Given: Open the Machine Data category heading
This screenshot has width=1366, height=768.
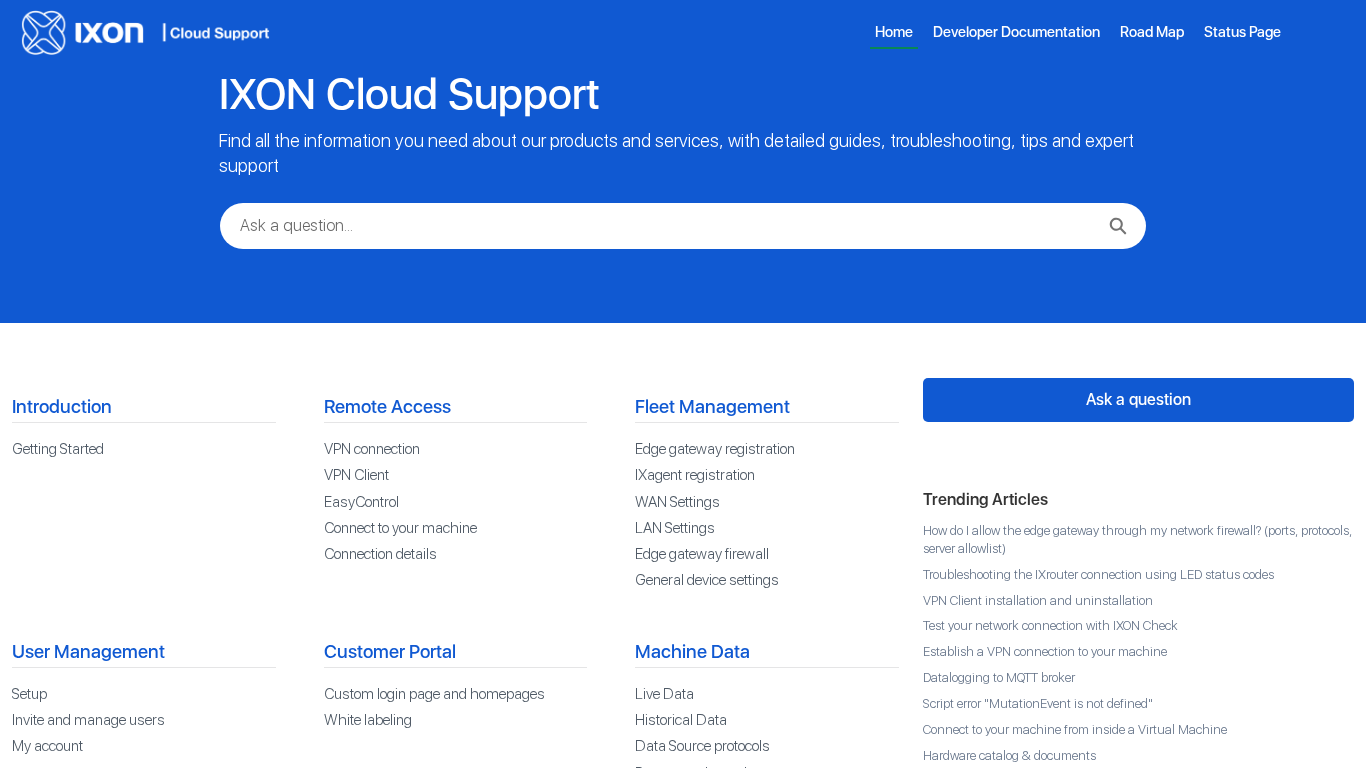Looking at the screenshot, I should [692, 652].
